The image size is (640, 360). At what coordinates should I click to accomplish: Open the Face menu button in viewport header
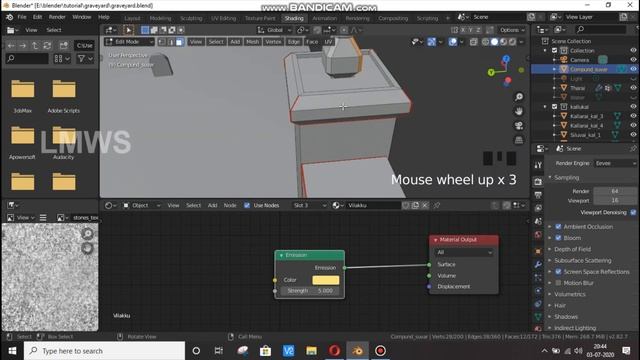[x=312, y=42]
